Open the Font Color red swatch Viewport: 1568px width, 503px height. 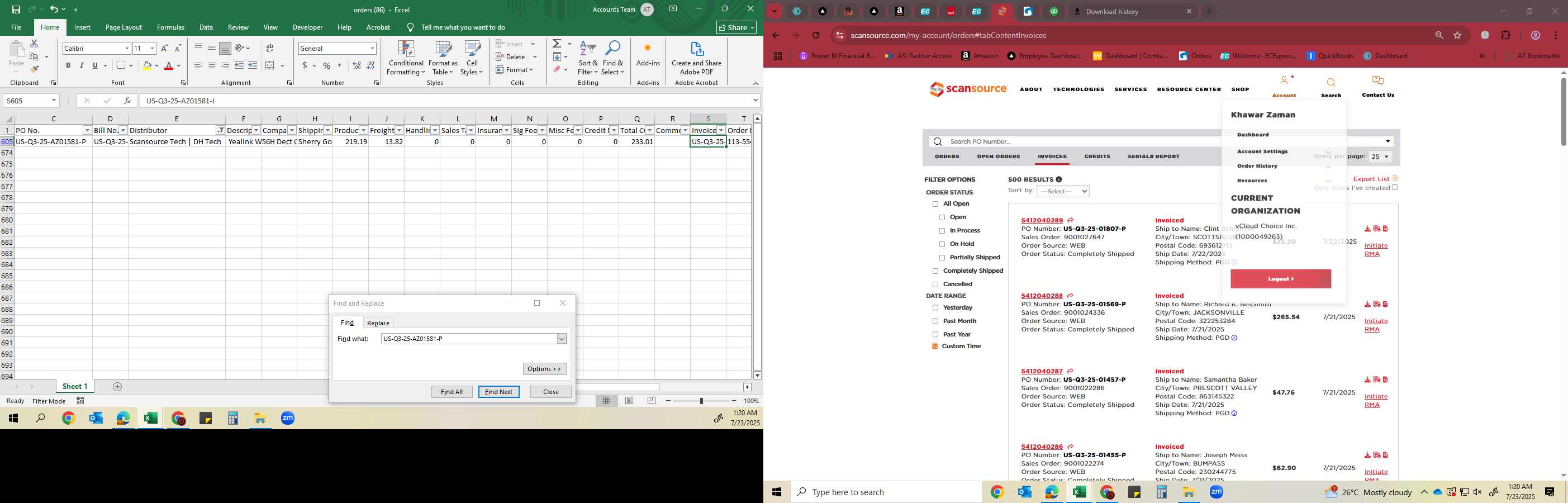pos(169,65)
